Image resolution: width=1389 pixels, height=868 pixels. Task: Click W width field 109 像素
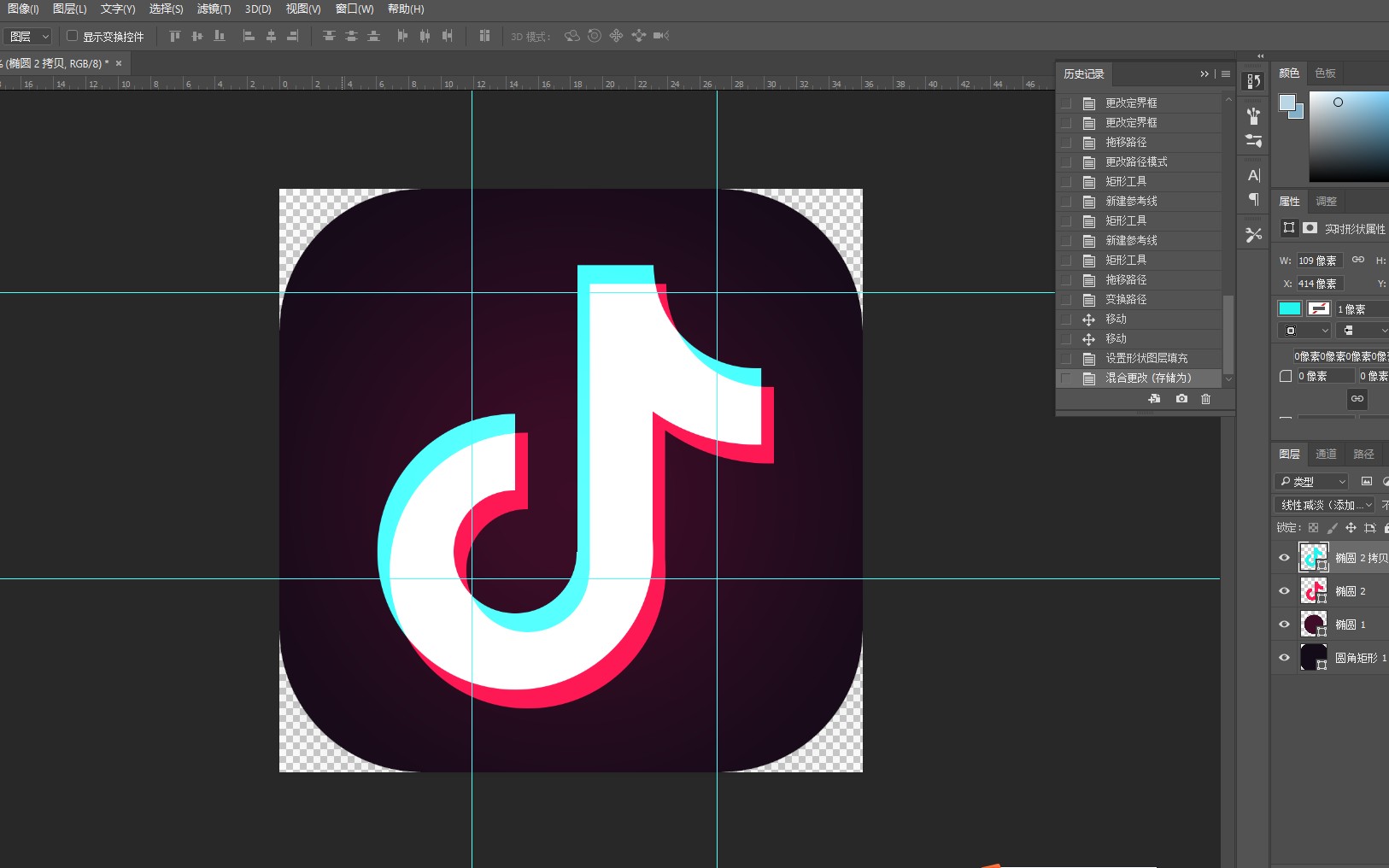click(1320, 261)
